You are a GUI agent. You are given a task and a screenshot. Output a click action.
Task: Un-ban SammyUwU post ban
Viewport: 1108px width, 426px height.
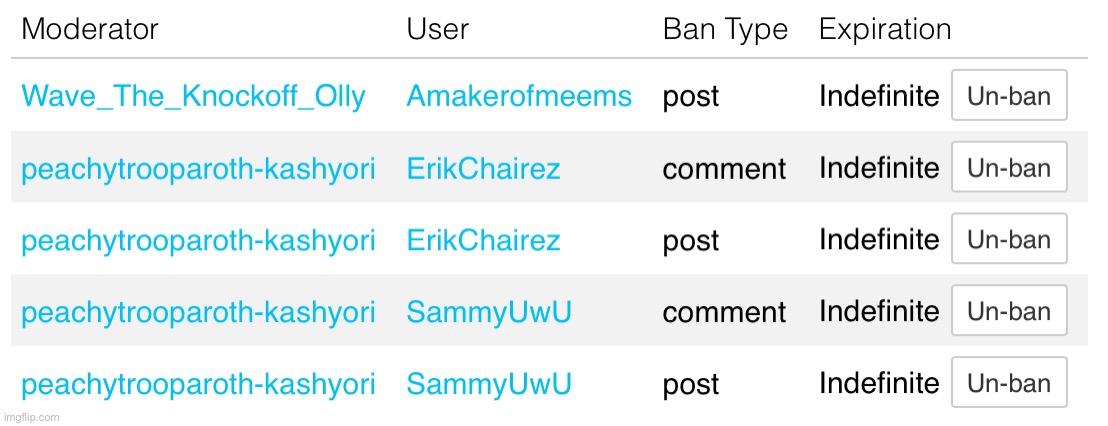[x=1009, y=383]
